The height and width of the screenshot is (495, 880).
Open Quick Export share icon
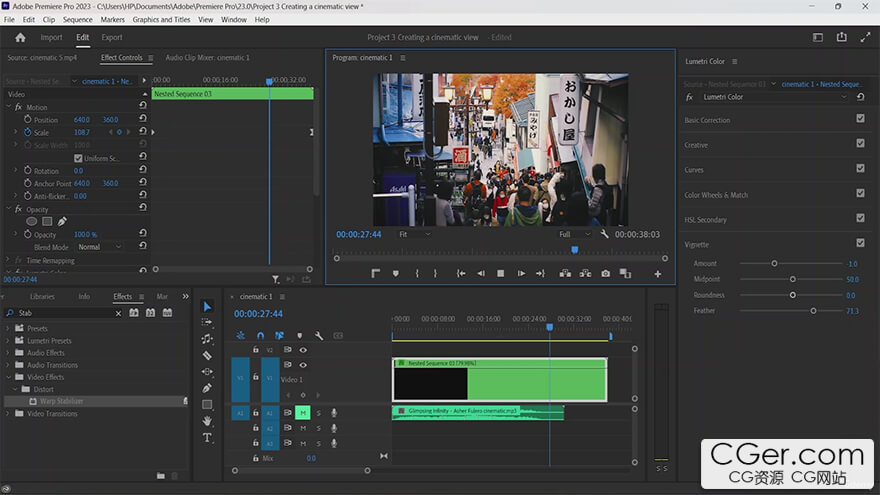tap(841, 37)
